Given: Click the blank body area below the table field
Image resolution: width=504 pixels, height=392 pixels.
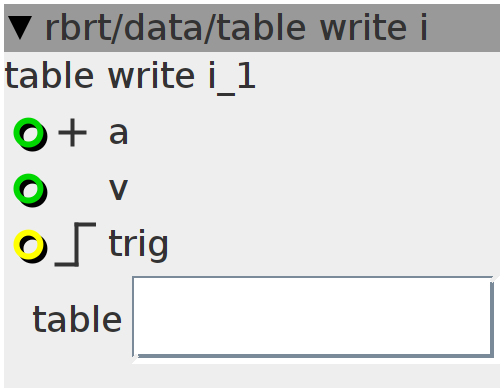Looking at the screenshot, I should (x=252, y=375).
